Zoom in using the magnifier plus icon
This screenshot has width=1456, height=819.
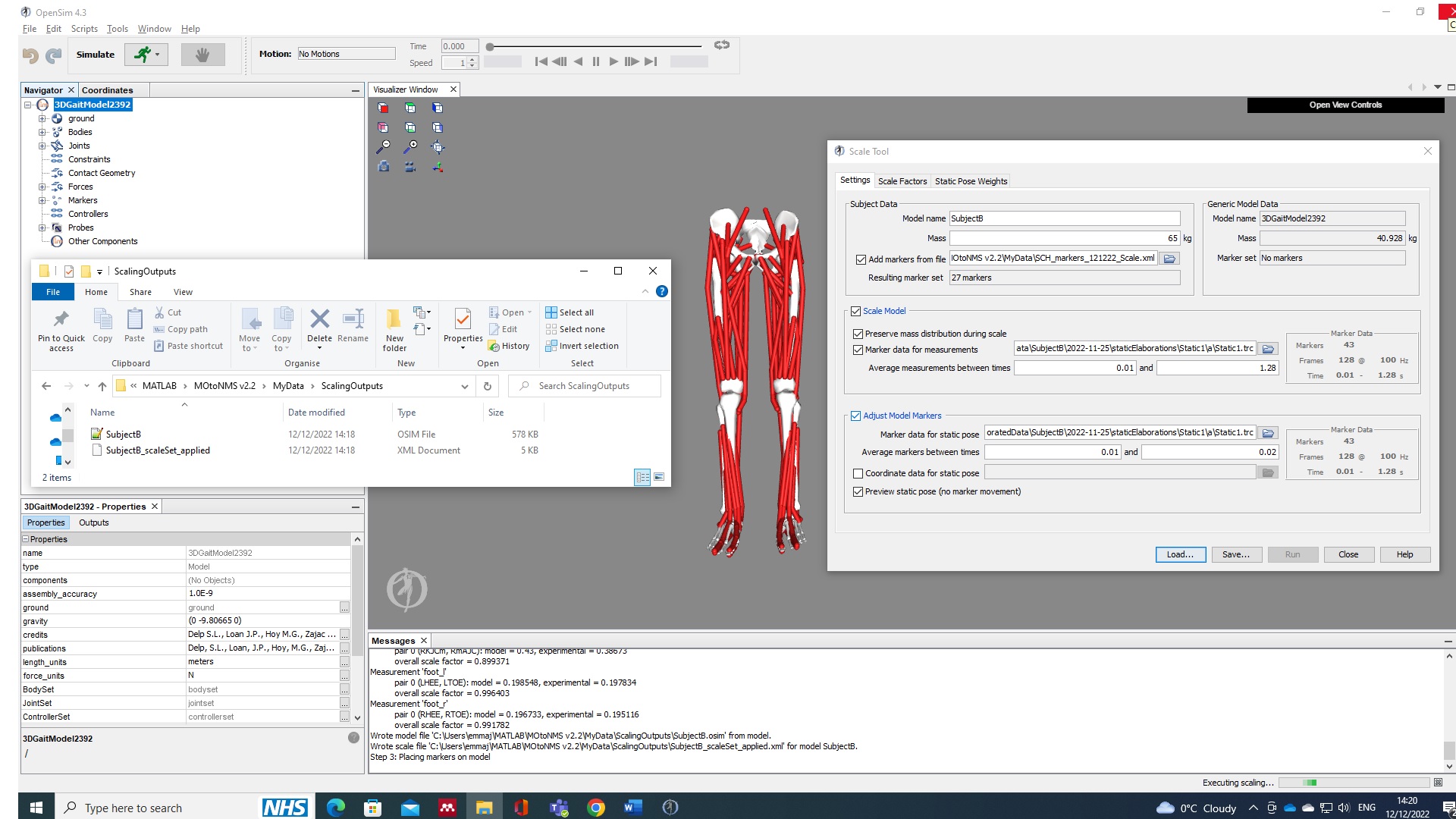410,147
